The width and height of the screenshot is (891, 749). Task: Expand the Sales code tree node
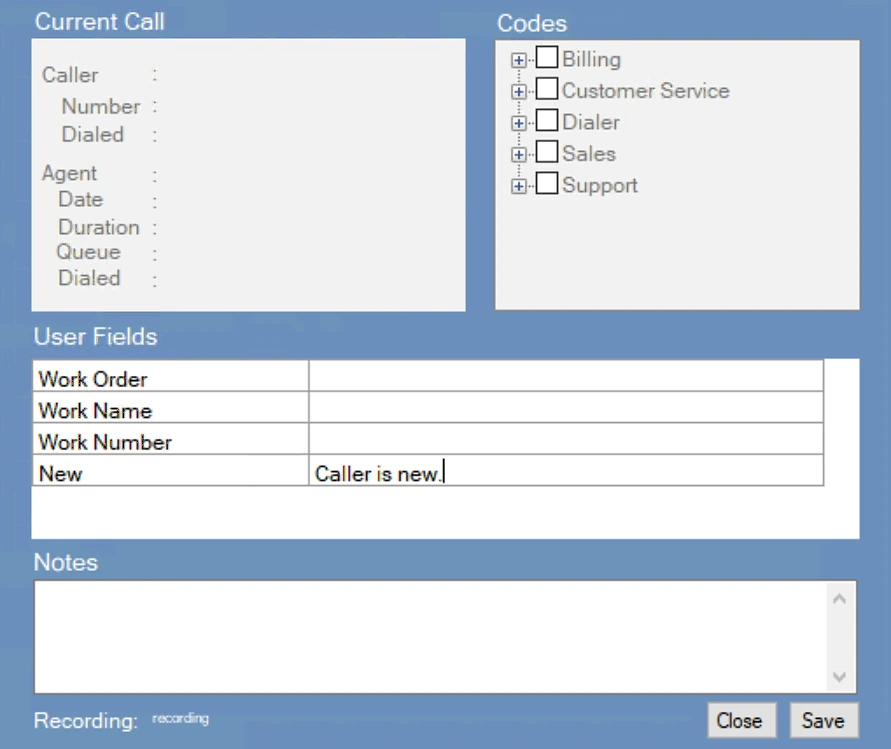tap(518, 155)
